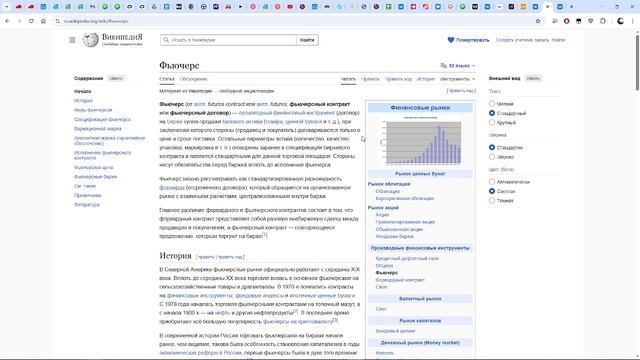
Task: Jump to Фьючерсные биржи in contents
Action: 96,177
